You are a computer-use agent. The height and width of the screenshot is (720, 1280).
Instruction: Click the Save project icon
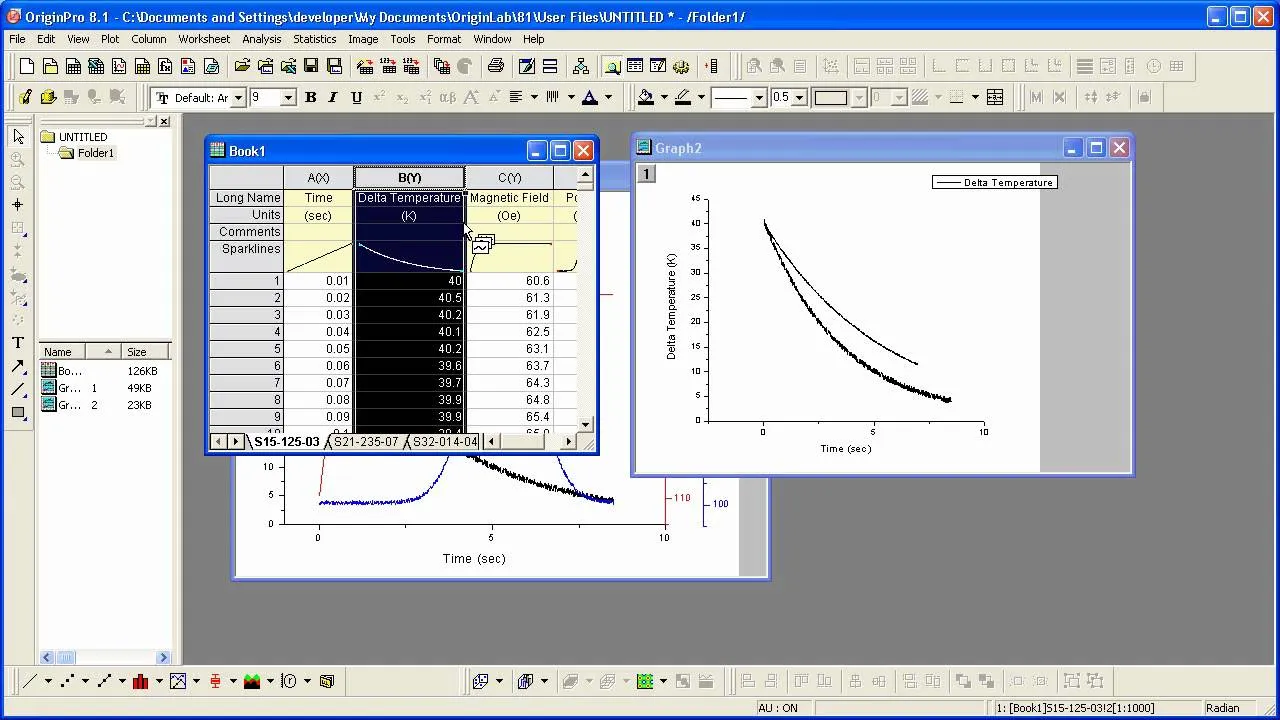pyautogui.click(x=311, y=67)
